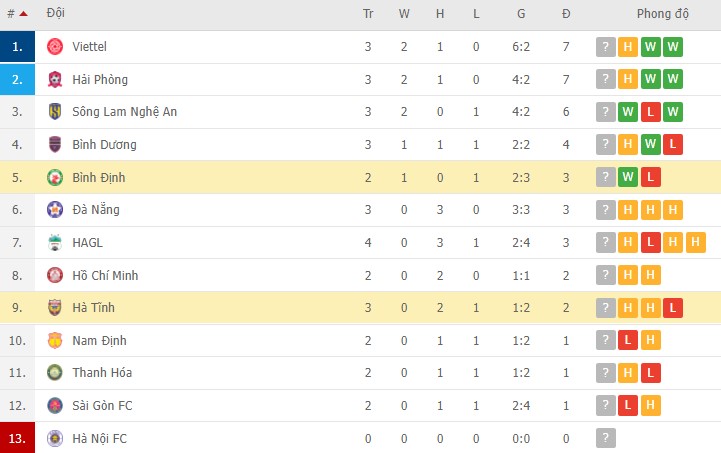Viewport: 721px width, 453px height.
Task: Click HAGL's red L form badge
Action: [x=651, y=242]
